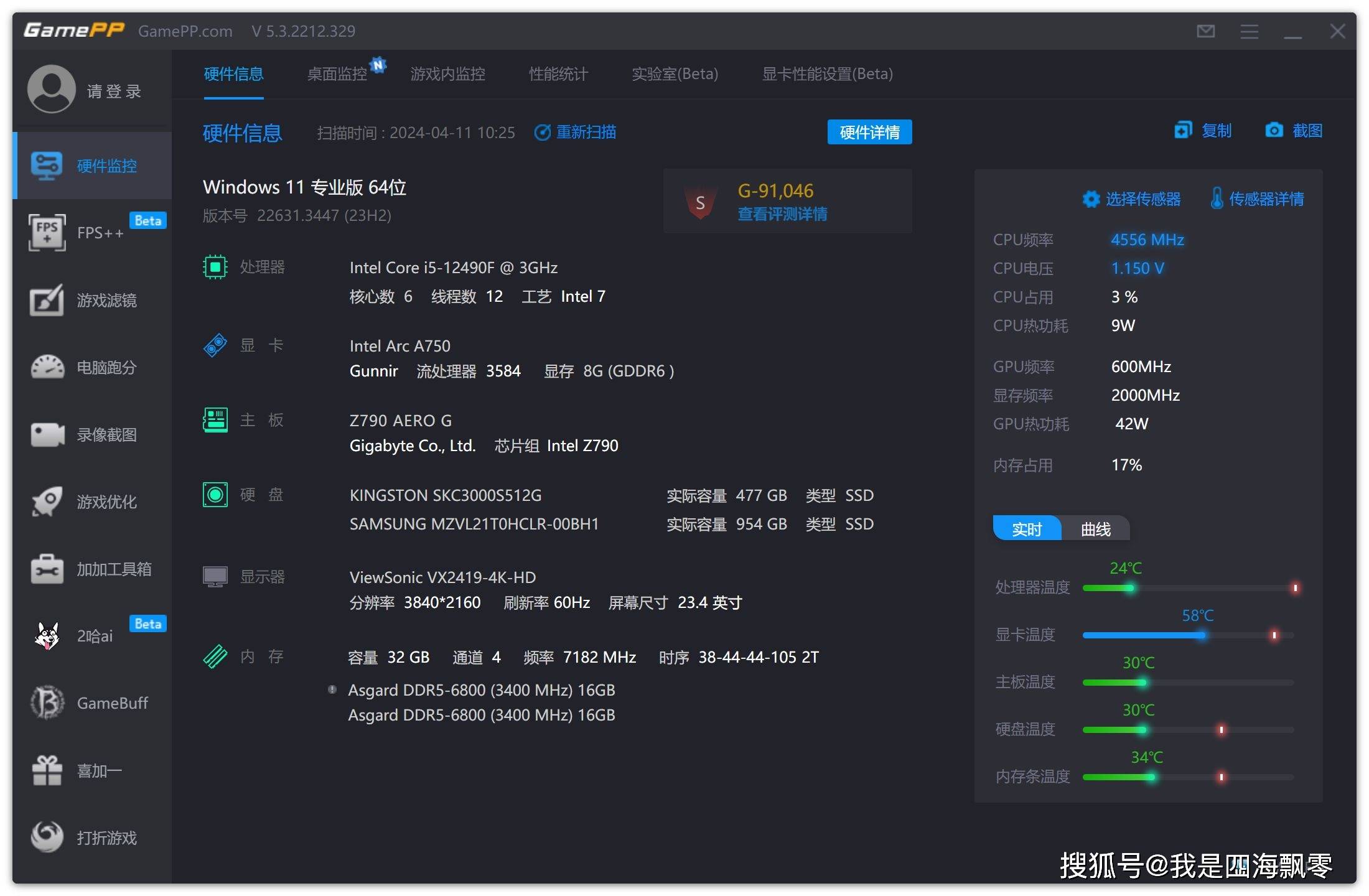The image size is (1369, 896).
Task: Click the SAMSUNG MZVL21T0HCLR-00BH1 disk row
Action: click(x=612, y=524)
